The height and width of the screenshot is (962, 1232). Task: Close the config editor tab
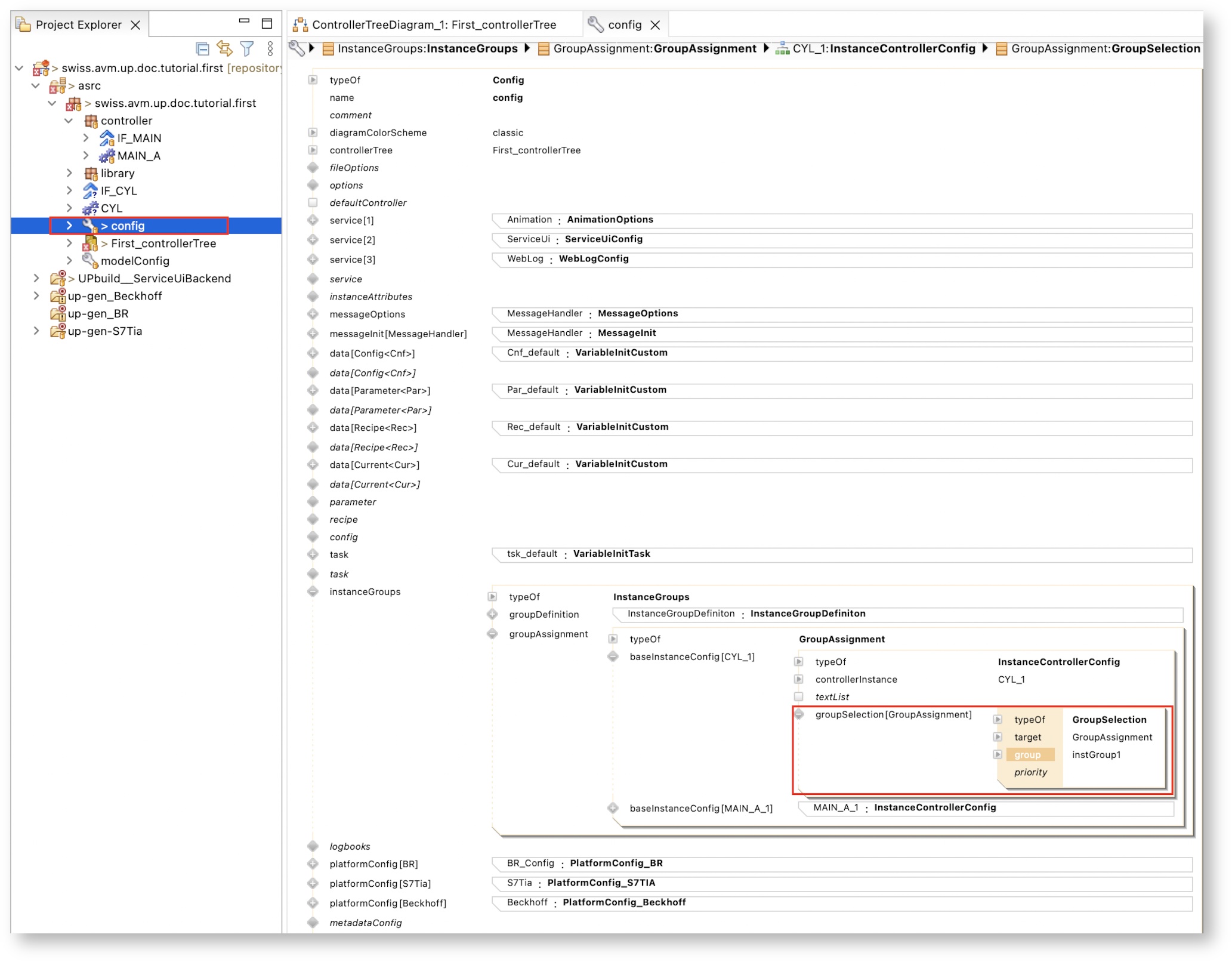pyautogui.click(x=655, y=25)
